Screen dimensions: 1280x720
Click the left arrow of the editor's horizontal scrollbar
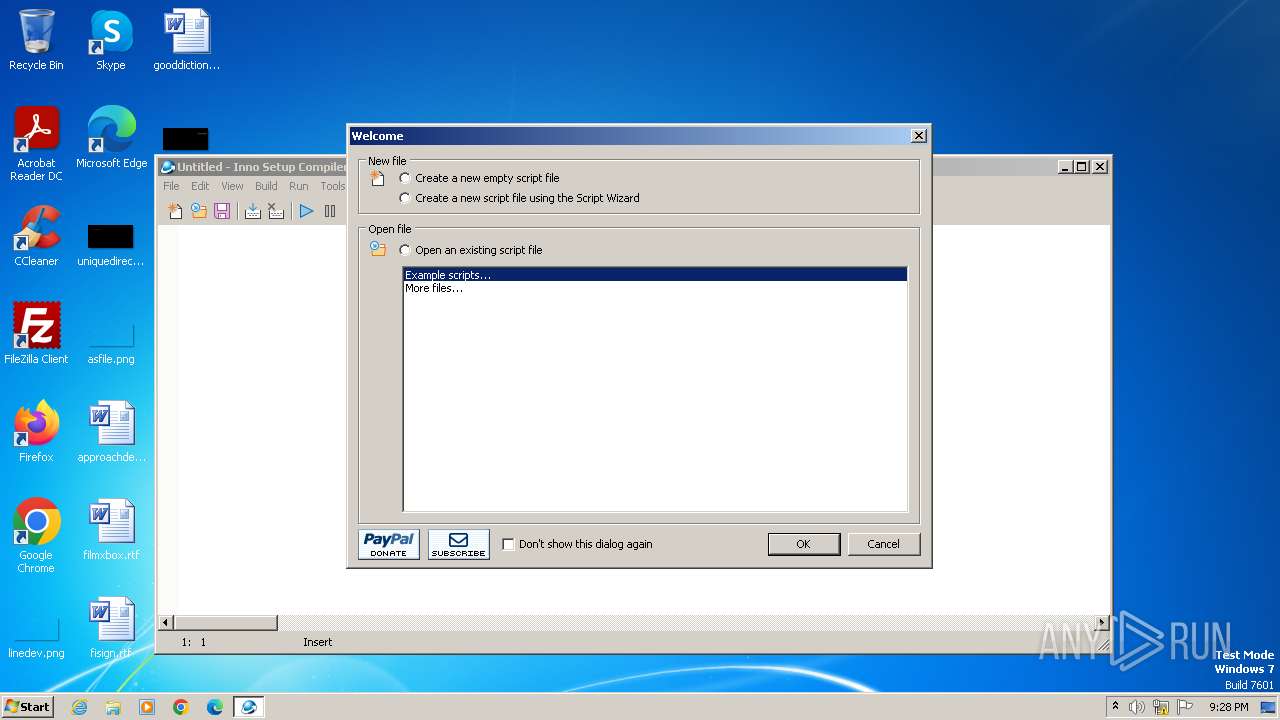167,622
